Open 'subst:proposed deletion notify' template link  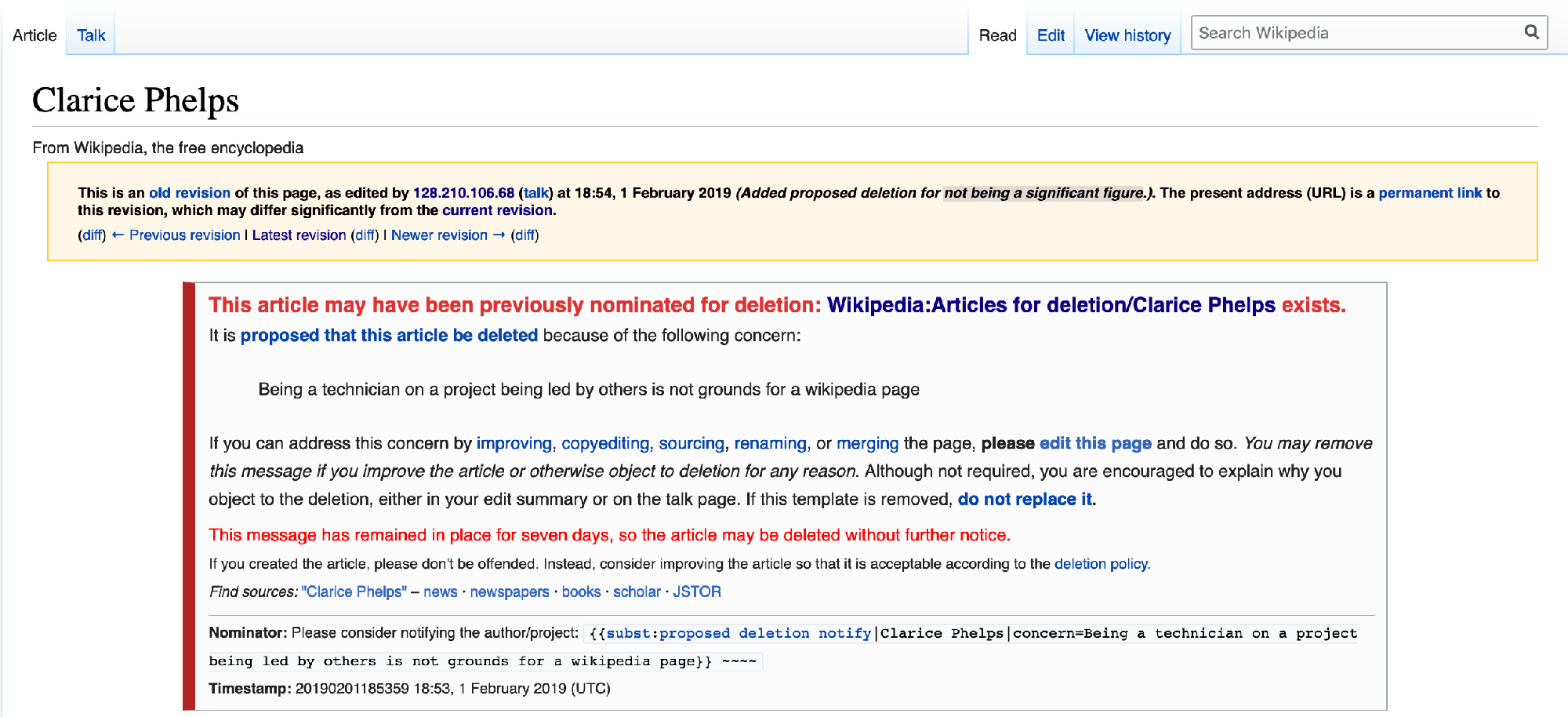(x=739, y=633)
